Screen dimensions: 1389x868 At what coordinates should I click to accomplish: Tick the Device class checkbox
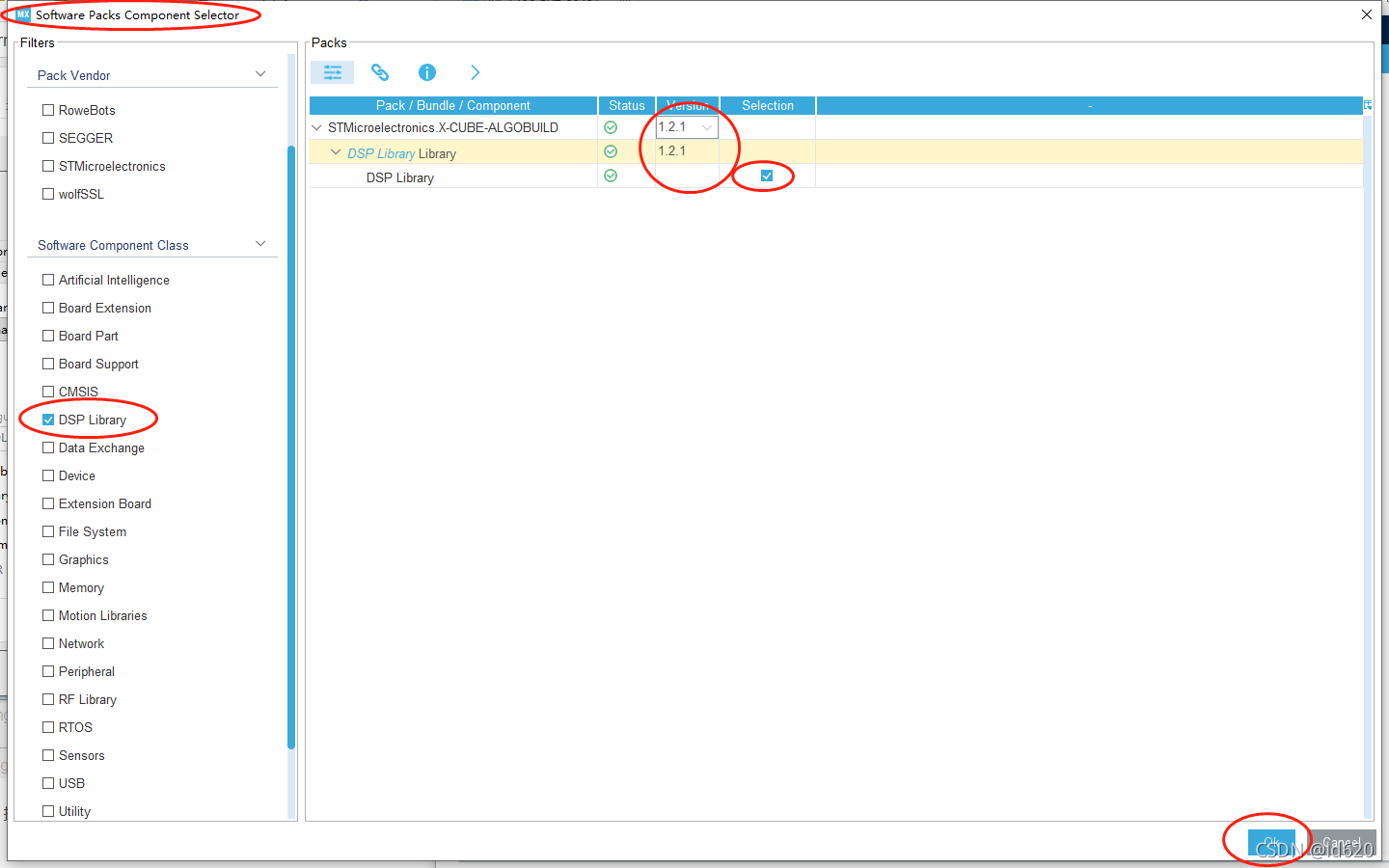(48, 475)
